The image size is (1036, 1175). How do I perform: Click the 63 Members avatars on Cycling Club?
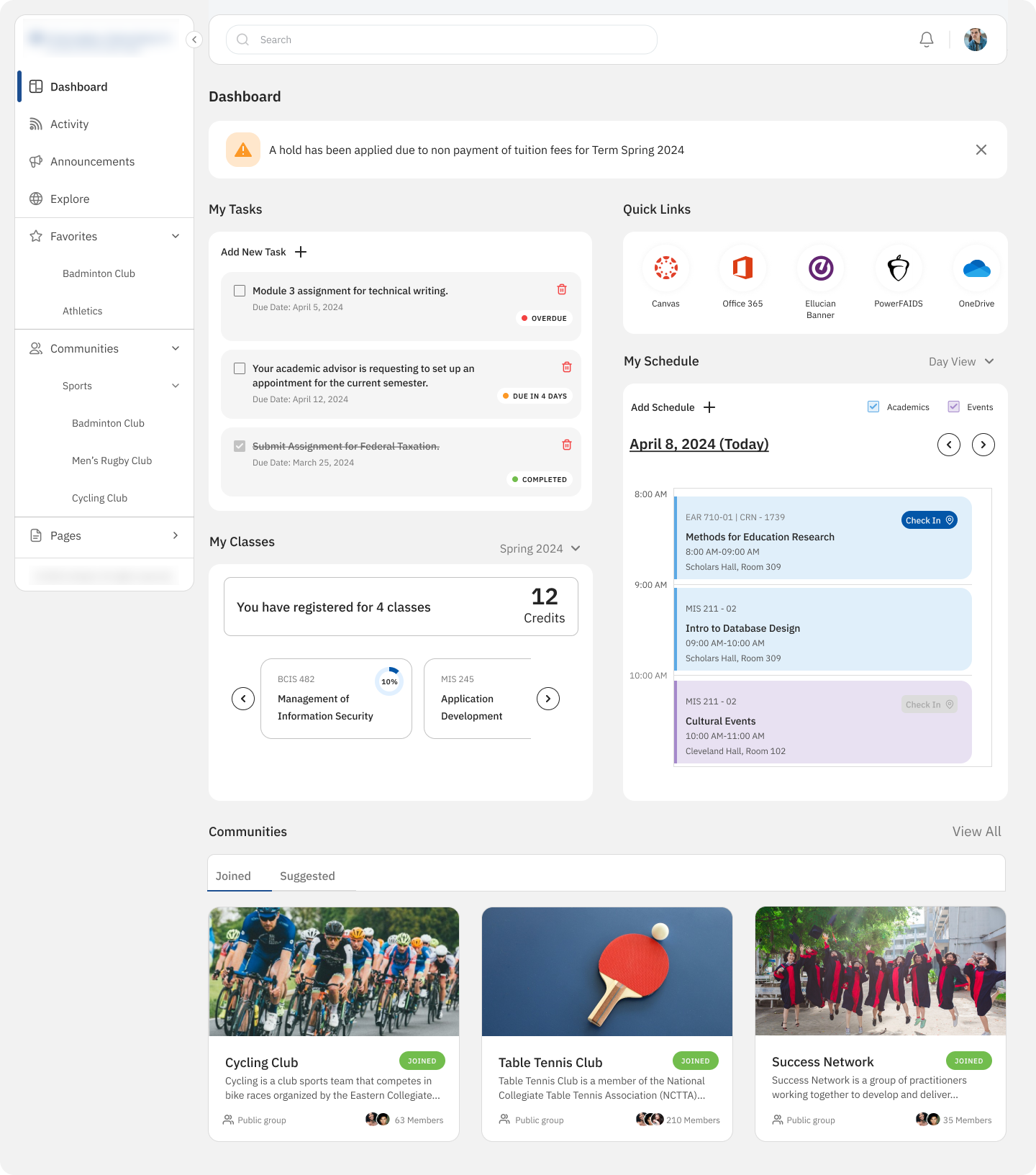pyautogui.click(x=378, y=1119)
